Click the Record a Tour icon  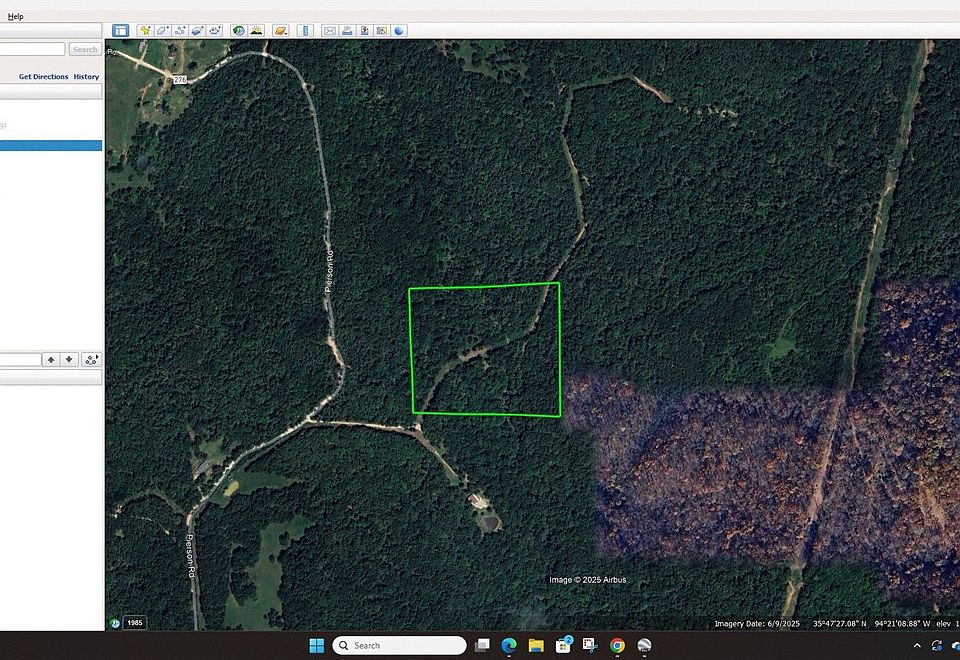(214, 31)
